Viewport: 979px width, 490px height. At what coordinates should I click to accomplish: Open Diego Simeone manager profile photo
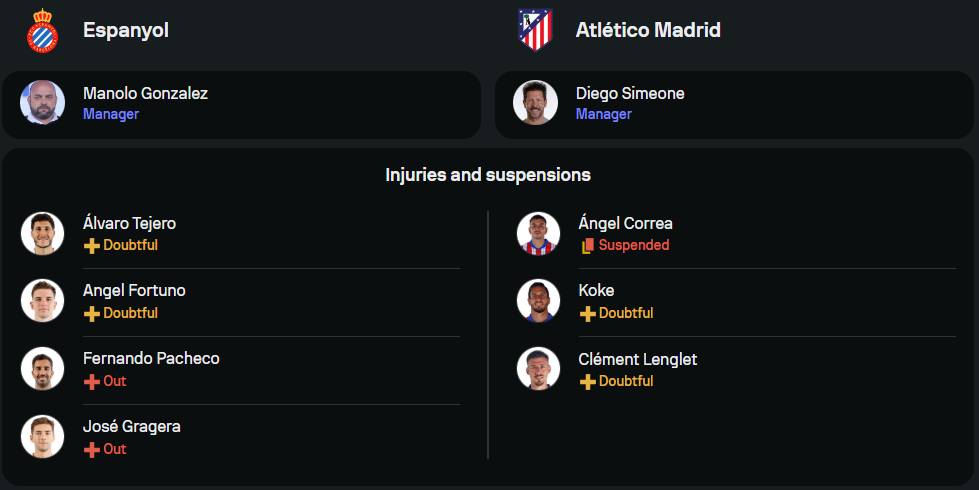(x=535, y=103)
